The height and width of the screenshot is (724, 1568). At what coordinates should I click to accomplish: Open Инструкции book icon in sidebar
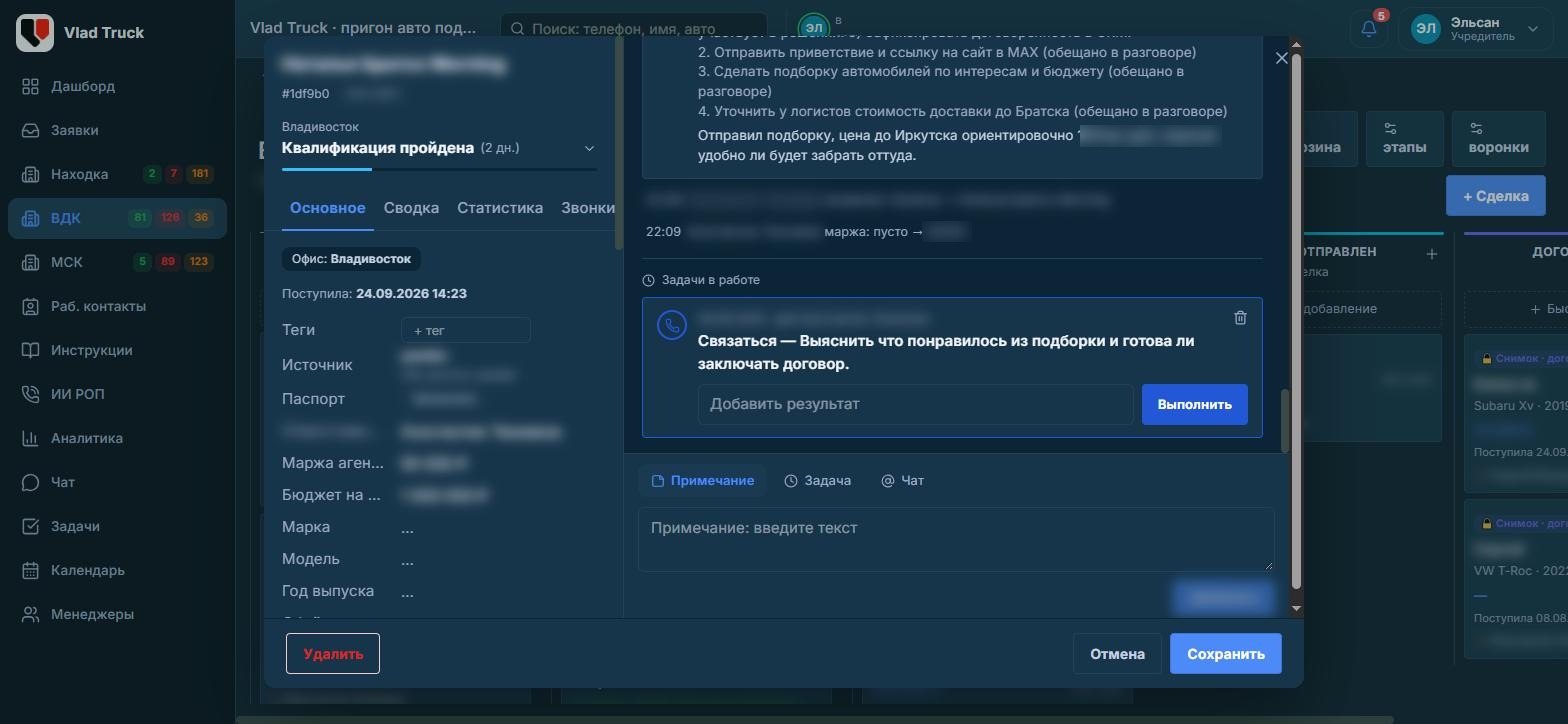31,350
